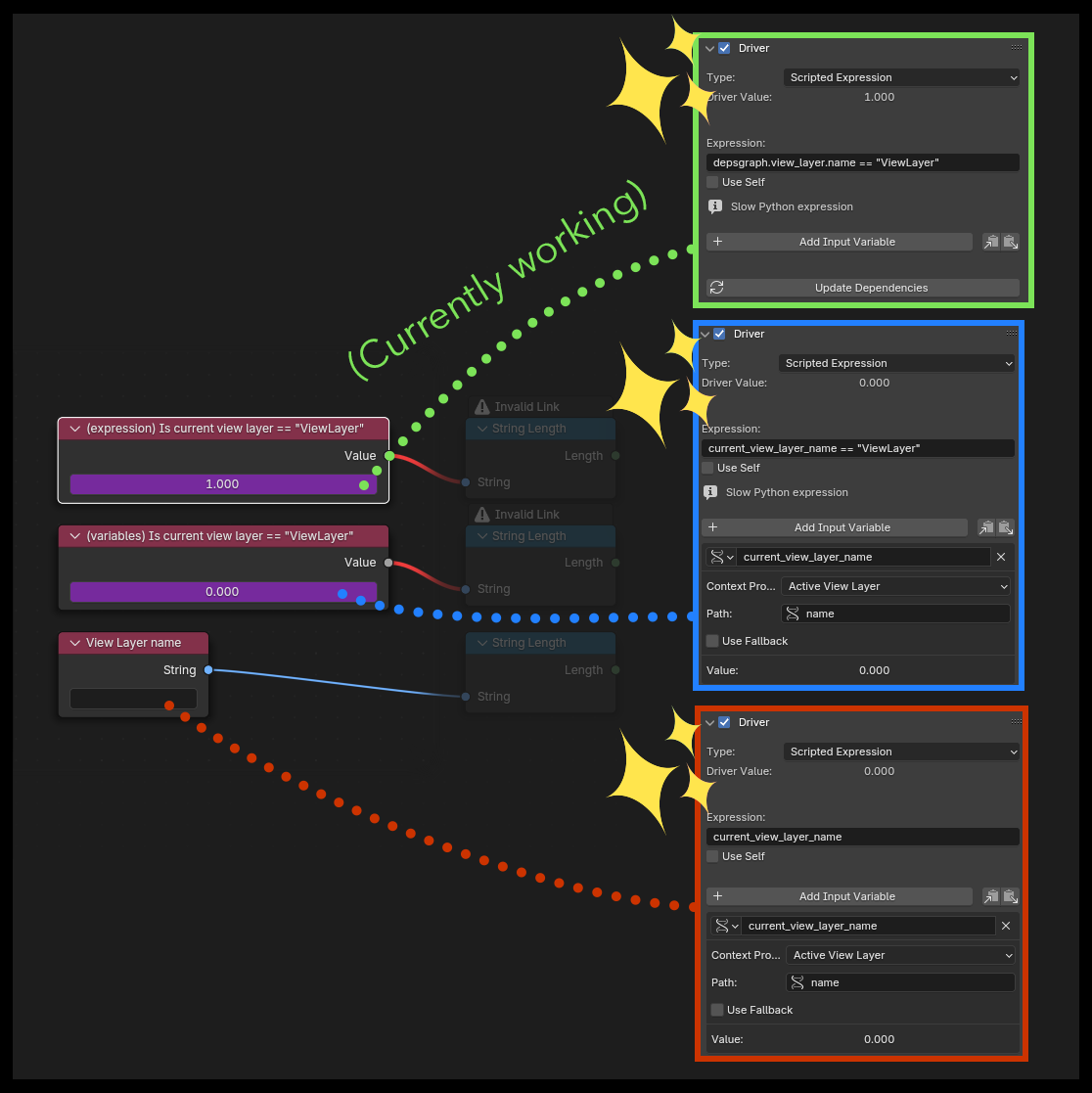This screenshot has width=1092, height=1093.
Task: Click Add Input Variable in green-outlined panel
Action: (839, 242)
